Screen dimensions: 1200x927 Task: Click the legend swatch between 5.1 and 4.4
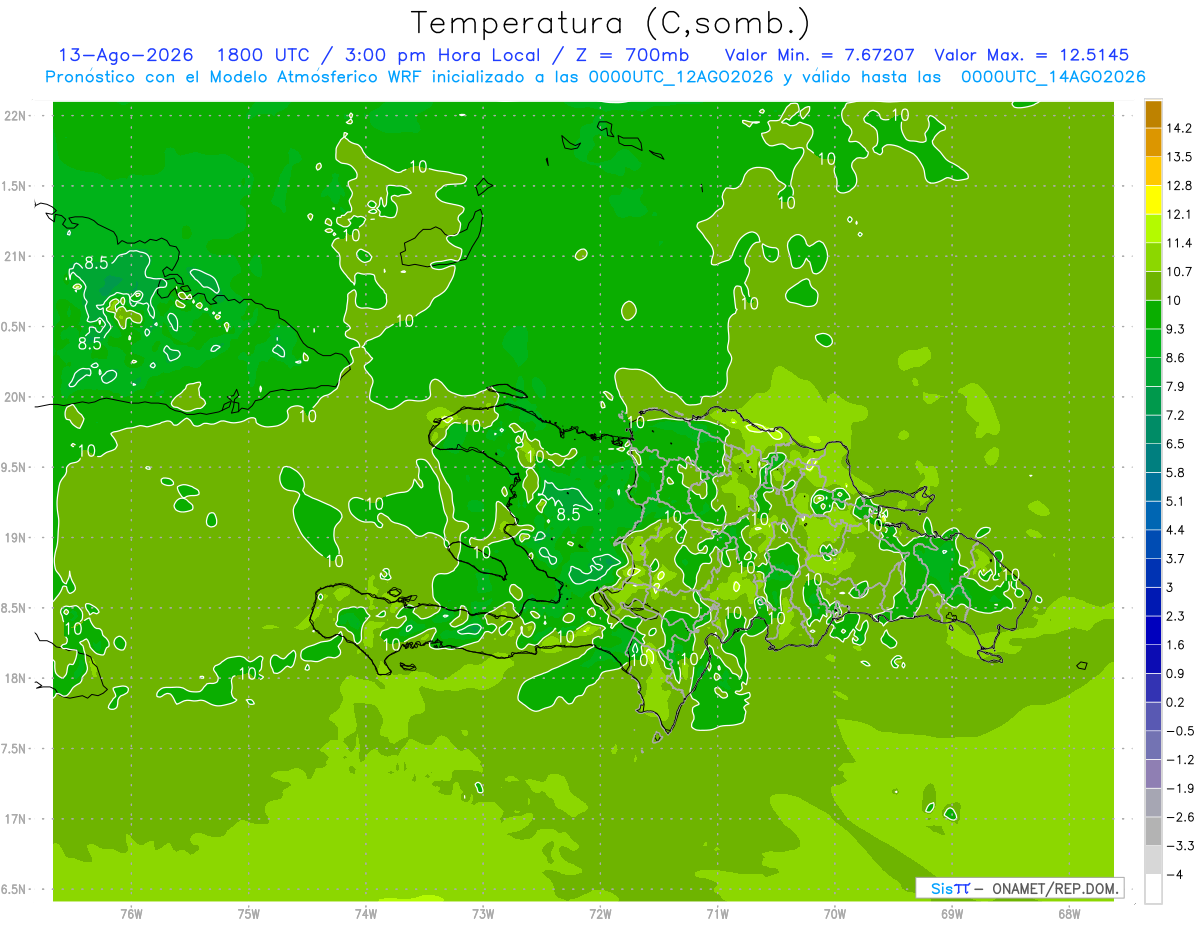[x=1153, y=516]
